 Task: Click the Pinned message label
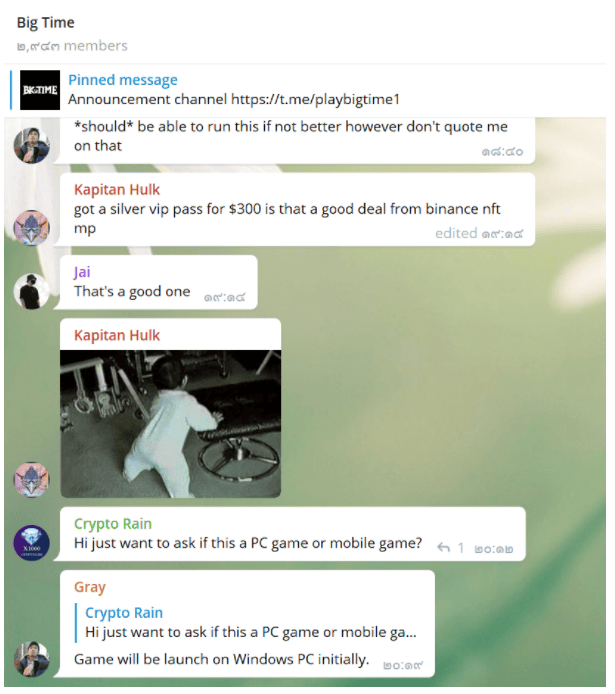coord(123,80)
